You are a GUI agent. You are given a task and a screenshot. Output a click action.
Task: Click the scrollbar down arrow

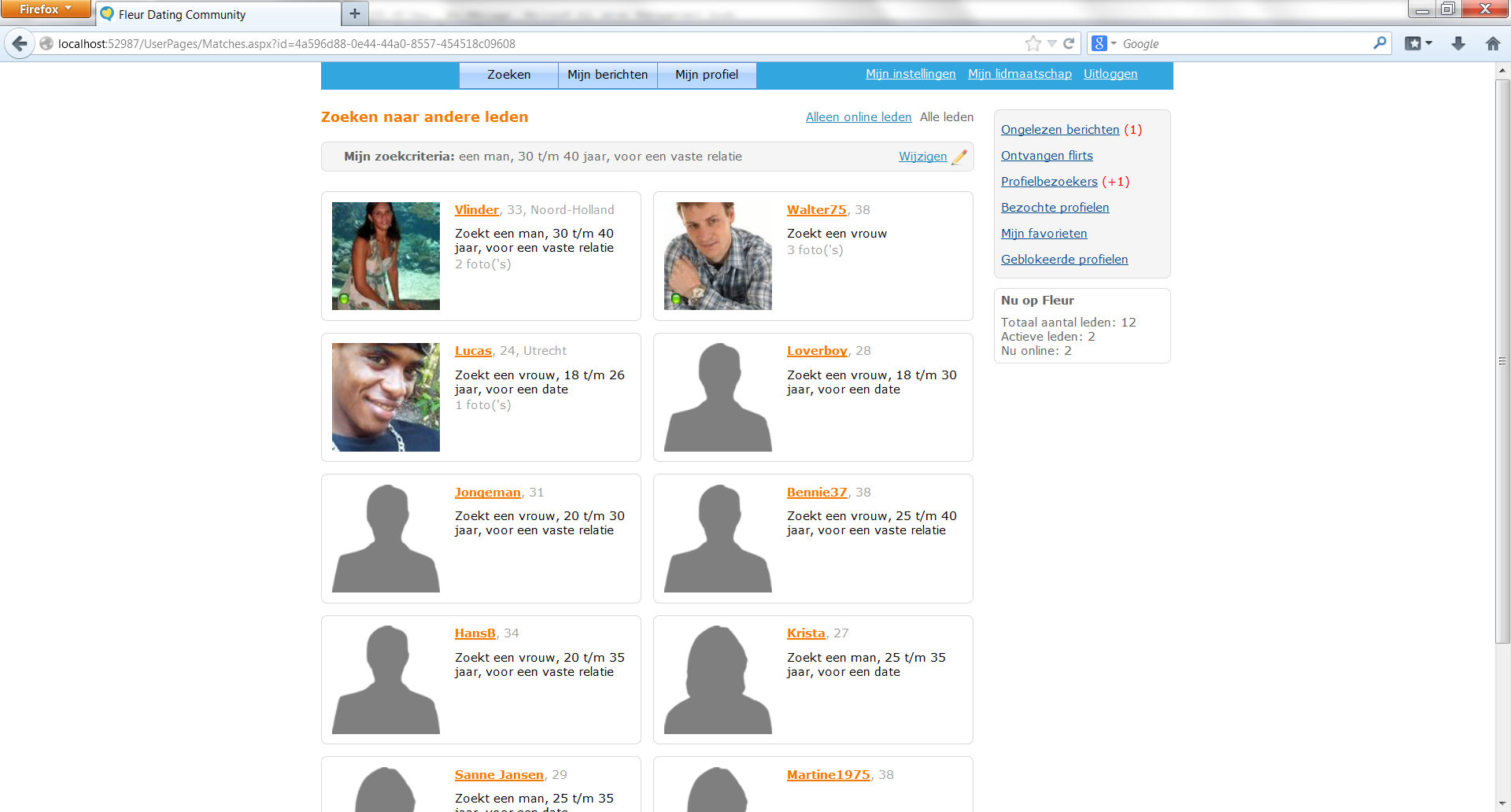tap(1502, 805)
